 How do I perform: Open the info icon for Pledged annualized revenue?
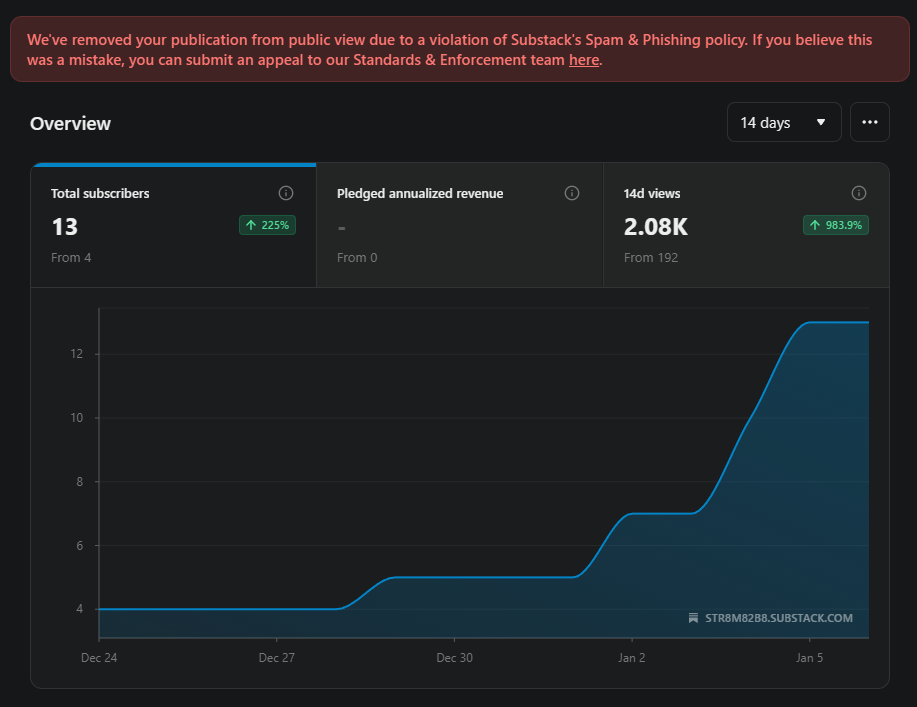click(x=572, y=193)
